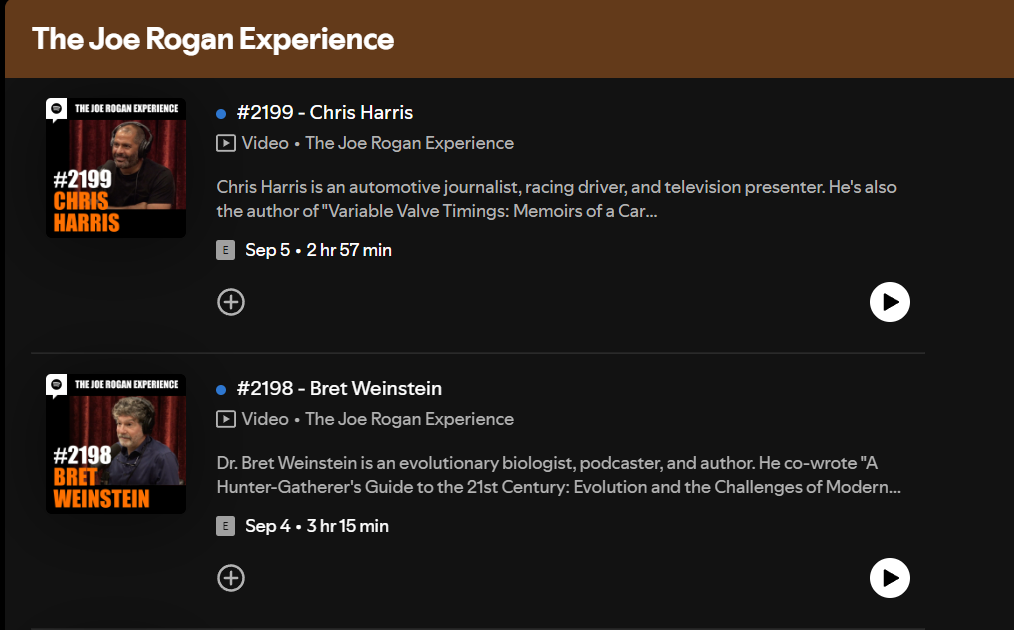Play episode #2198 with Bret Weinstein
Viewport: 1014px width, 630px height.
[889, 578]
